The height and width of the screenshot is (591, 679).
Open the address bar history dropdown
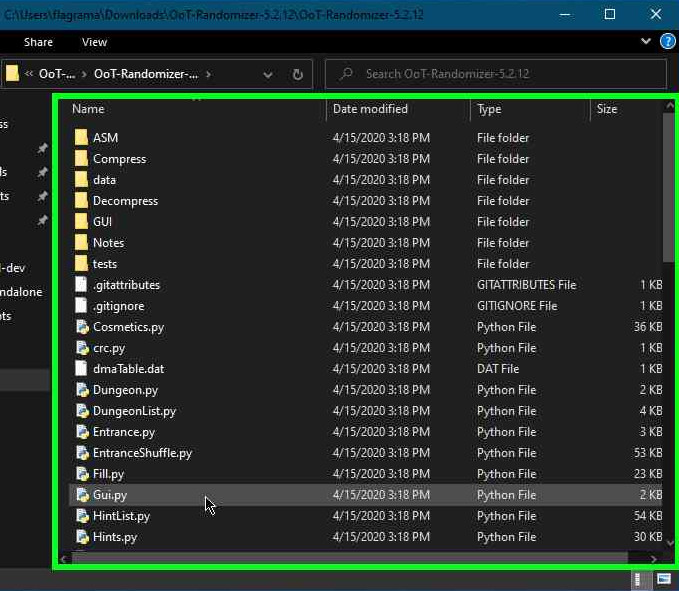[268, 74]
